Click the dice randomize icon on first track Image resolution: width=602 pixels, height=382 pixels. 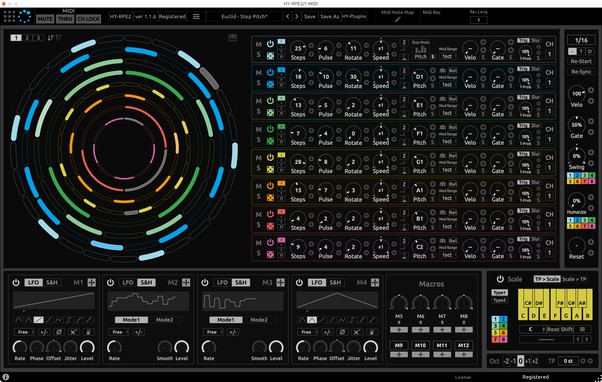270,55
